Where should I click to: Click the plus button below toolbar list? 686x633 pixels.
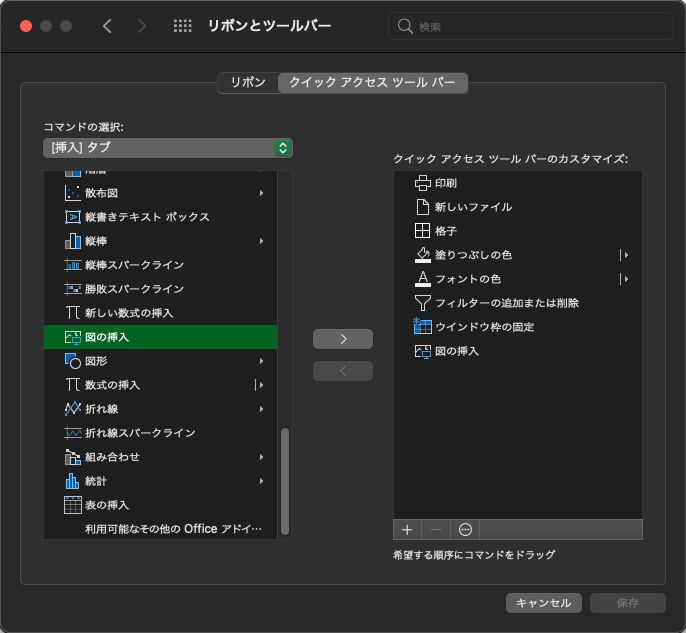[407, 529]
